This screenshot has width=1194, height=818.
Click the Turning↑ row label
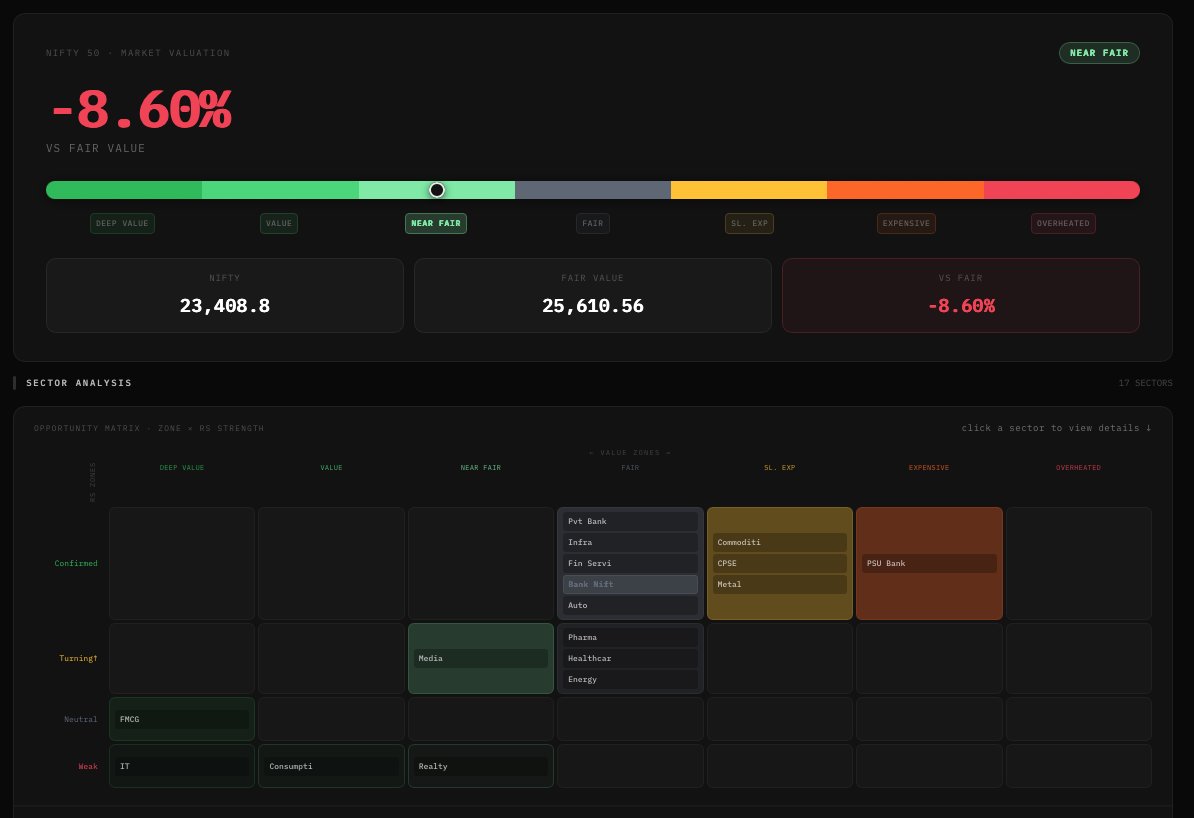[x=78, y=658]
